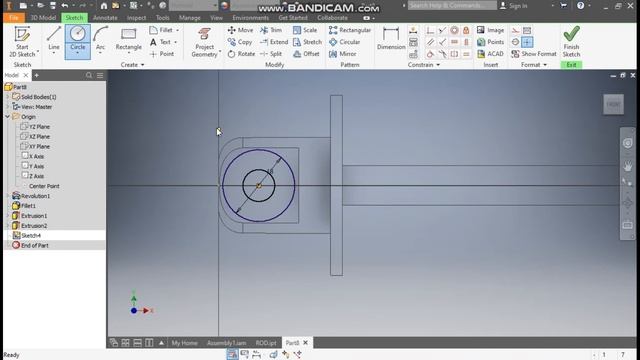
Task: Insert a sketch Point
Action: 162,54
